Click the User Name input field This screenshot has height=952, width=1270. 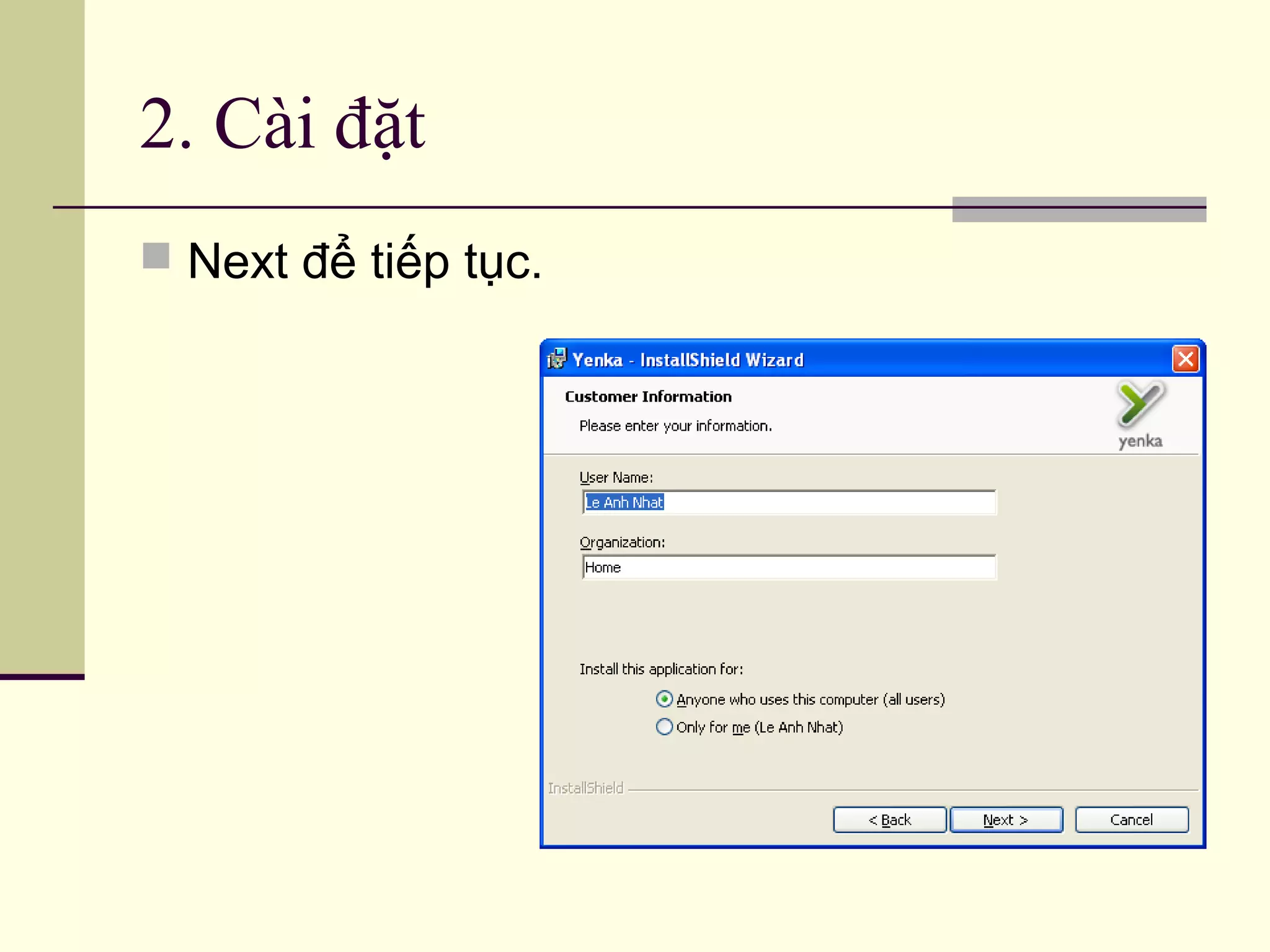789,502
